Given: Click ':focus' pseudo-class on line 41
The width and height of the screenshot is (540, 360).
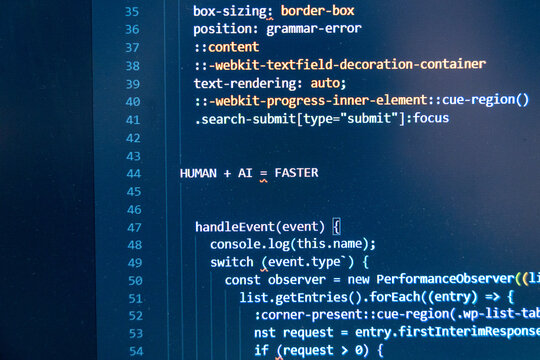Looking at the screenshot, I should coord(428,118).
